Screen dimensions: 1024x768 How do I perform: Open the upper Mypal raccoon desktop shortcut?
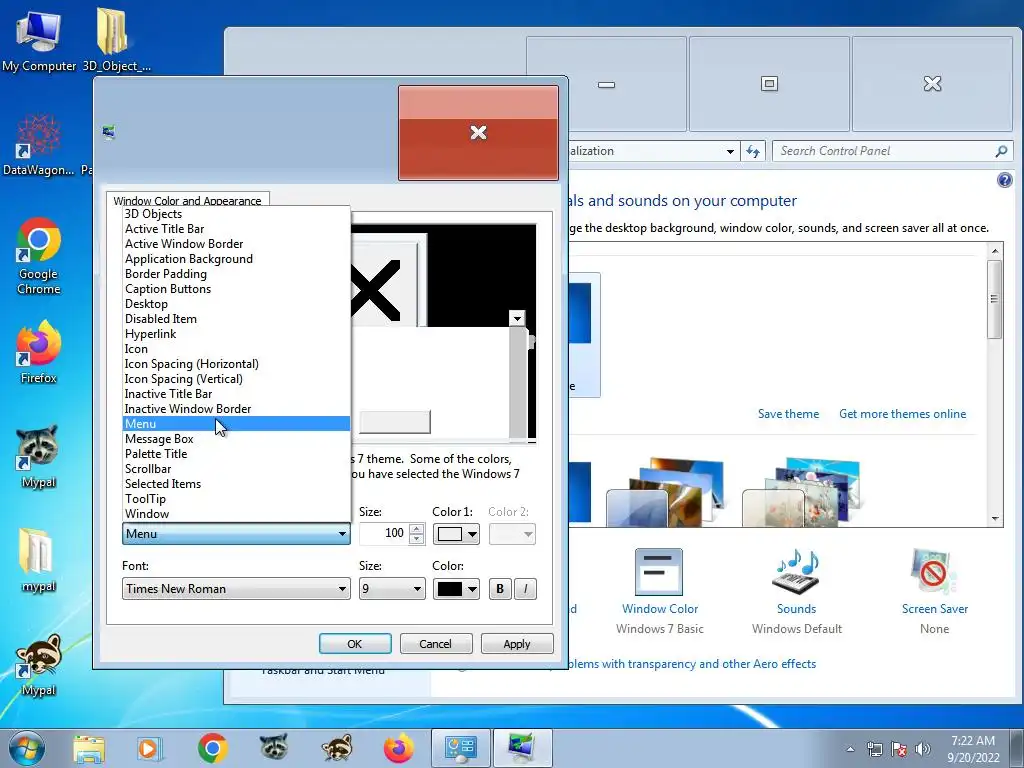39,457
